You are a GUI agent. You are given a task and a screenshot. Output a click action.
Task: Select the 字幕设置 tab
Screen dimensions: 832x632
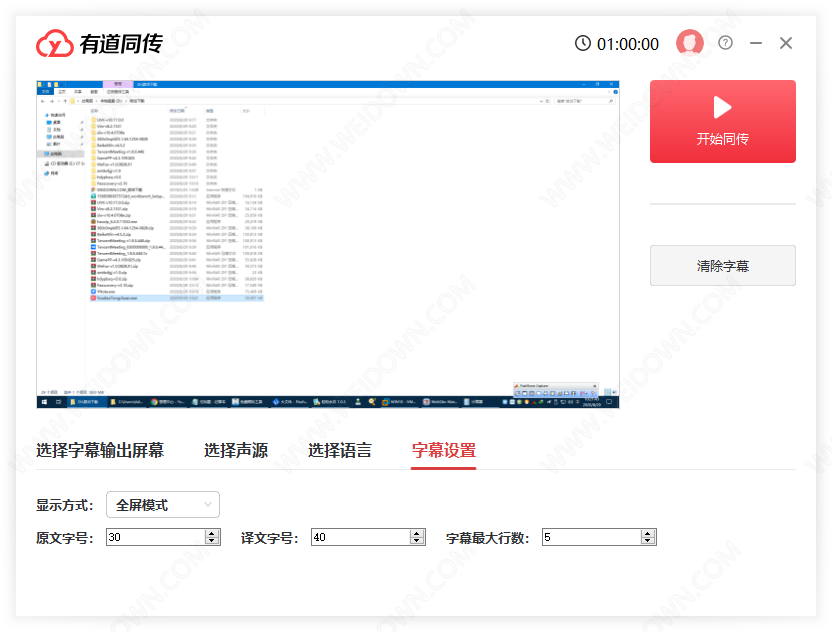coord(444,451)
